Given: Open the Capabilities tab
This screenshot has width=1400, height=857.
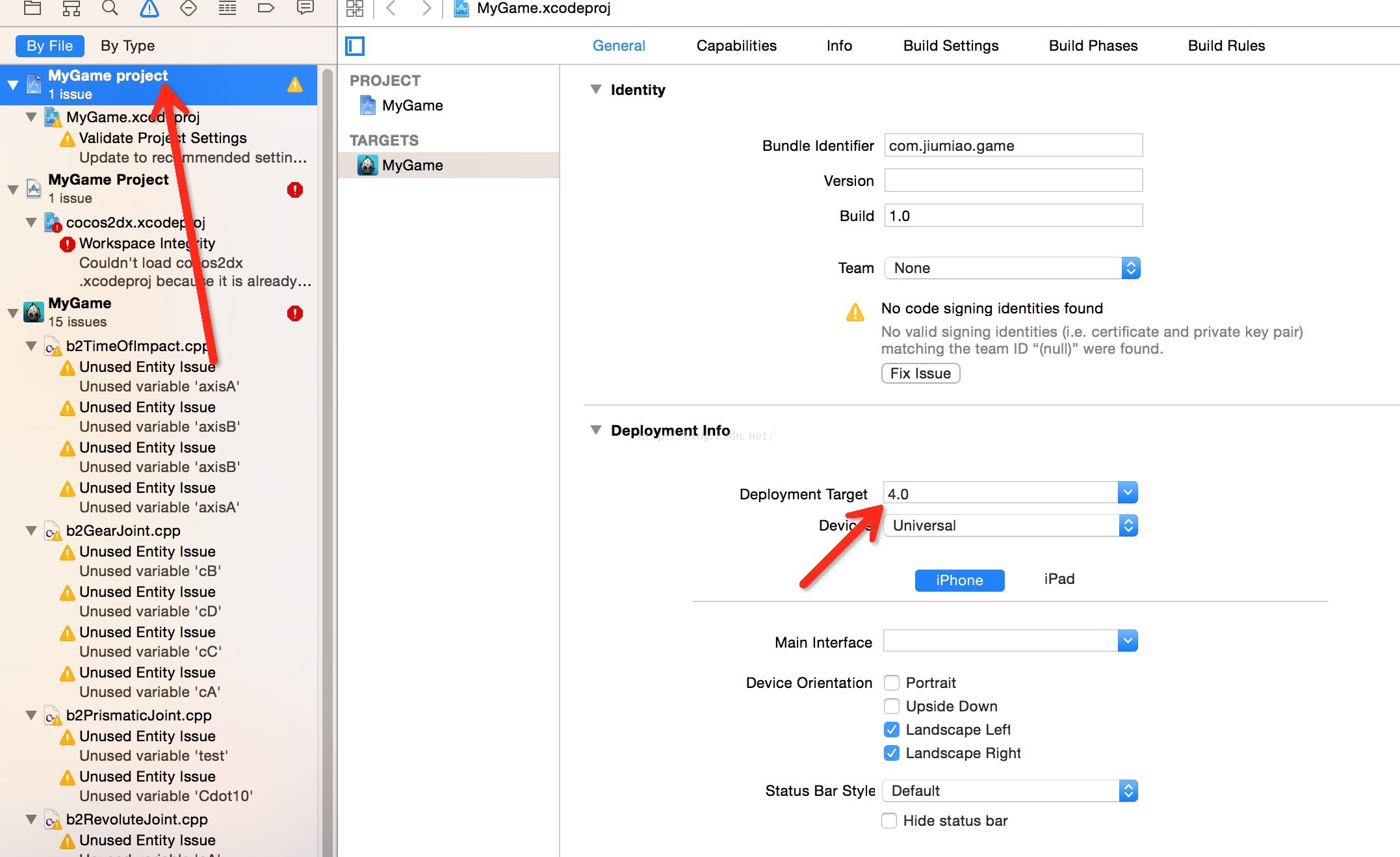Looking at the screenshot, I should click(x=736, y=46).
